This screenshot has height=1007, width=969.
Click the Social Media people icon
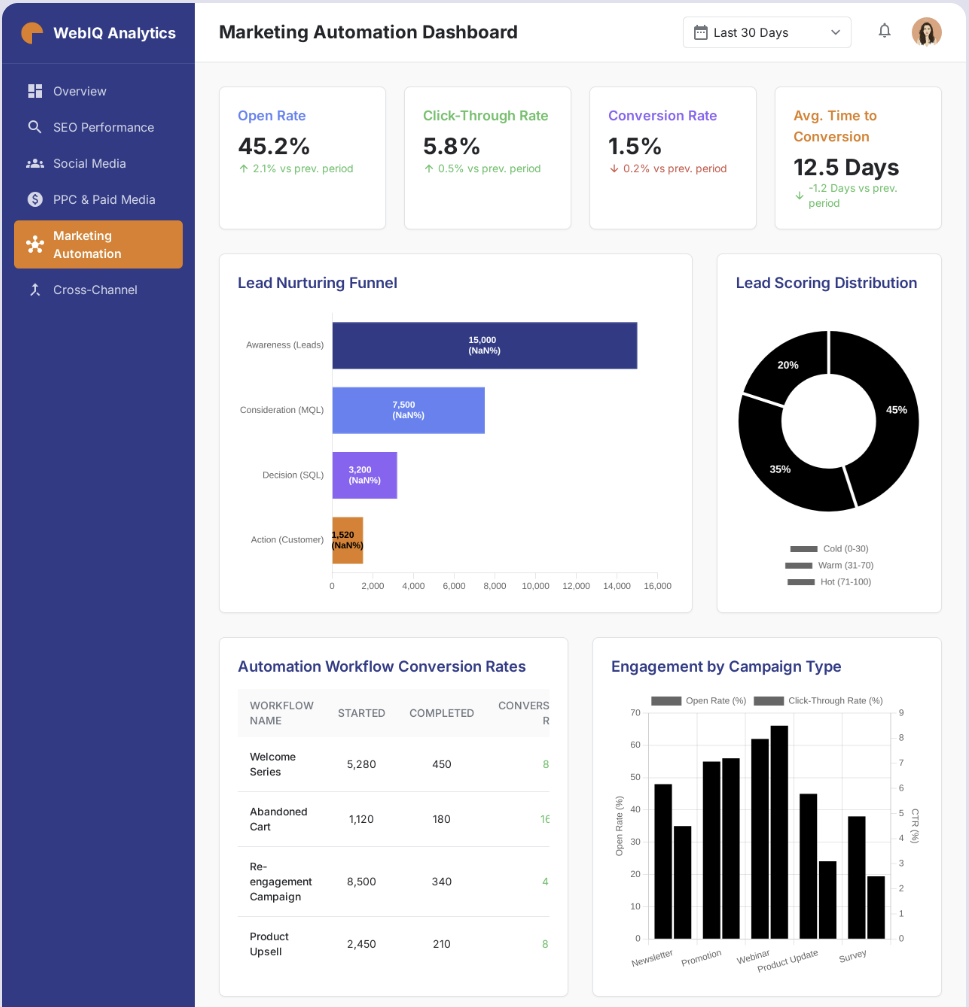pos(35,163)
